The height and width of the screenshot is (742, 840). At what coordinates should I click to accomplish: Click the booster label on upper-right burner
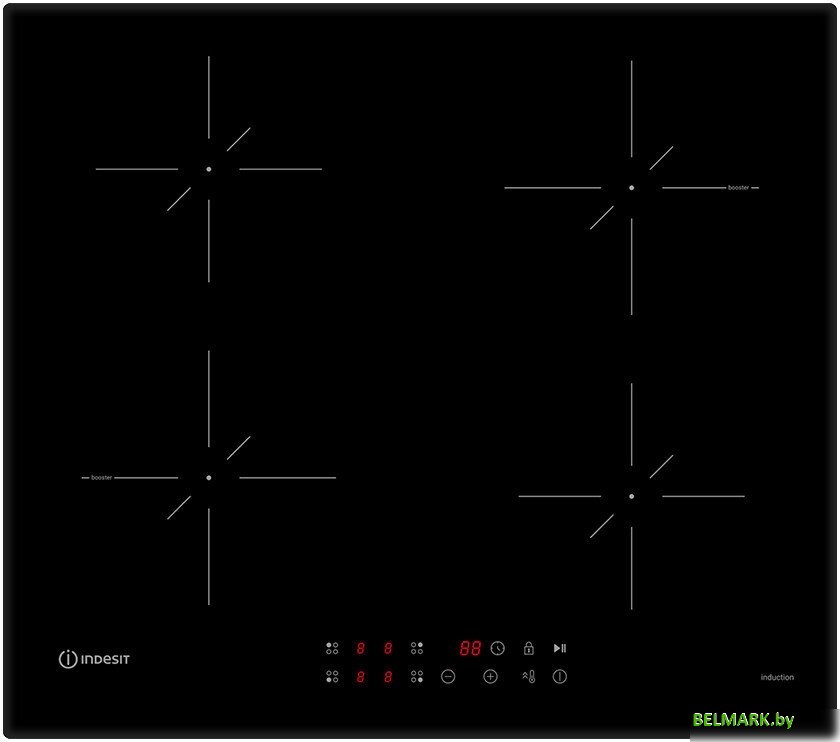(738, 188)
